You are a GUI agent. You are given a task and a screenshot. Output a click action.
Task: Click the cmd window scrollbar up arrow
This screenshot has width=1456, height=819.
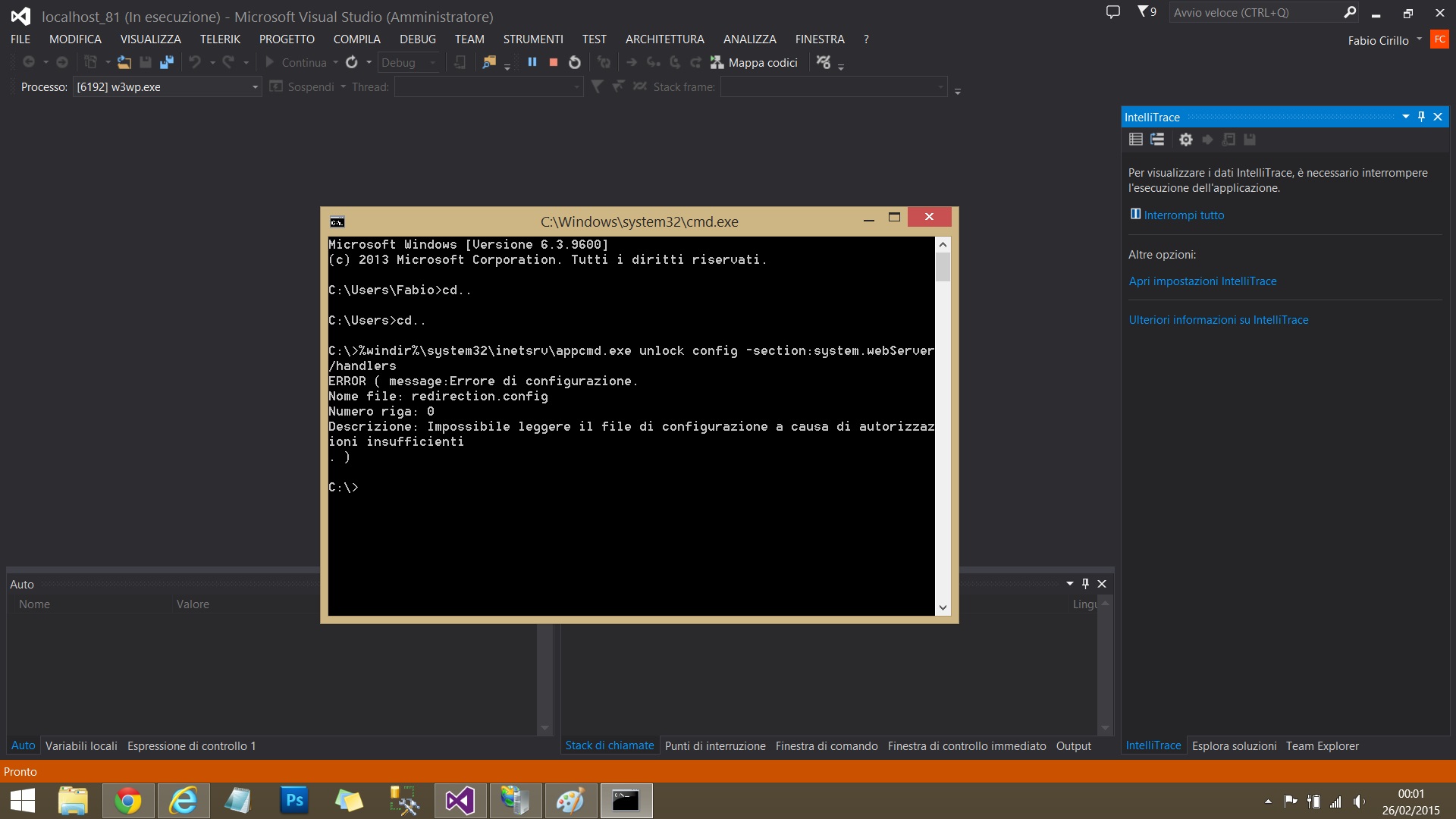[x=943, y=245]
